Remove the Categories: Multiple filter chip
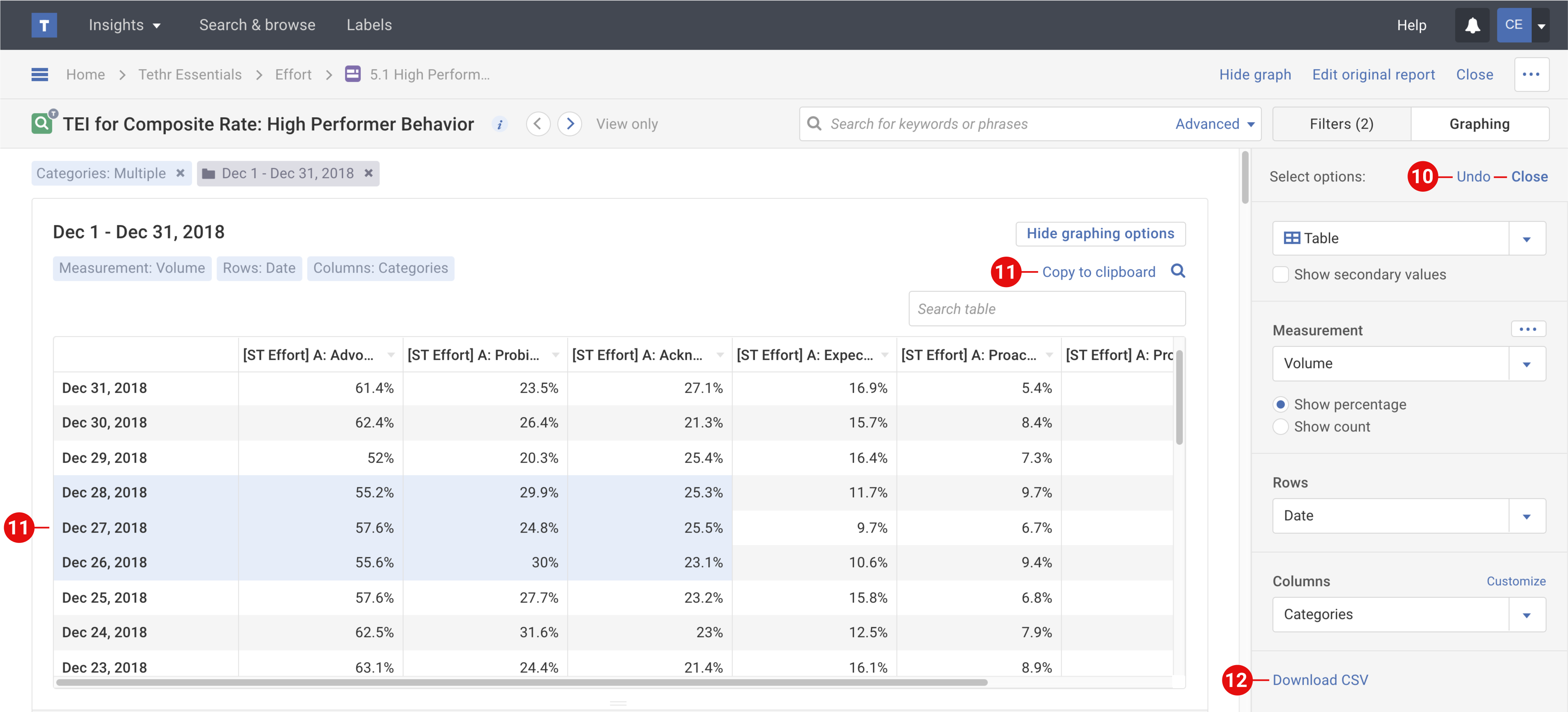This screenshot has width=1568, height=712. point(180,174)
